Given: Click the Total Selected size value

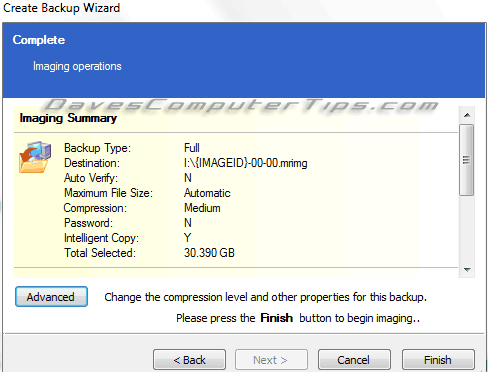Looking at the screenshot, I should pyautogui.click(x=209, y=253).
